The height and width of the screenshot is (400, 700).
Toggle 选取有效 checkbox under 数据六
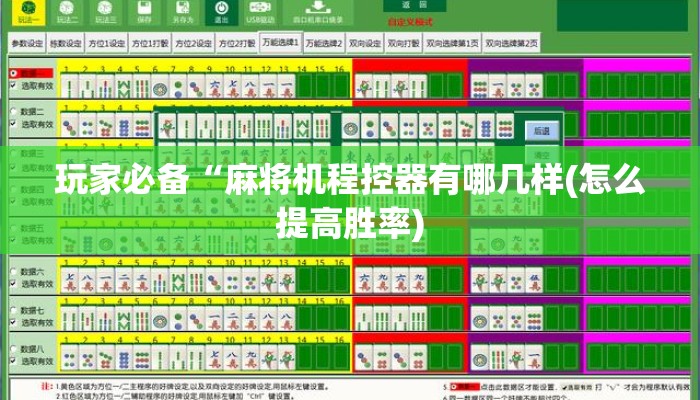(13, 283)
